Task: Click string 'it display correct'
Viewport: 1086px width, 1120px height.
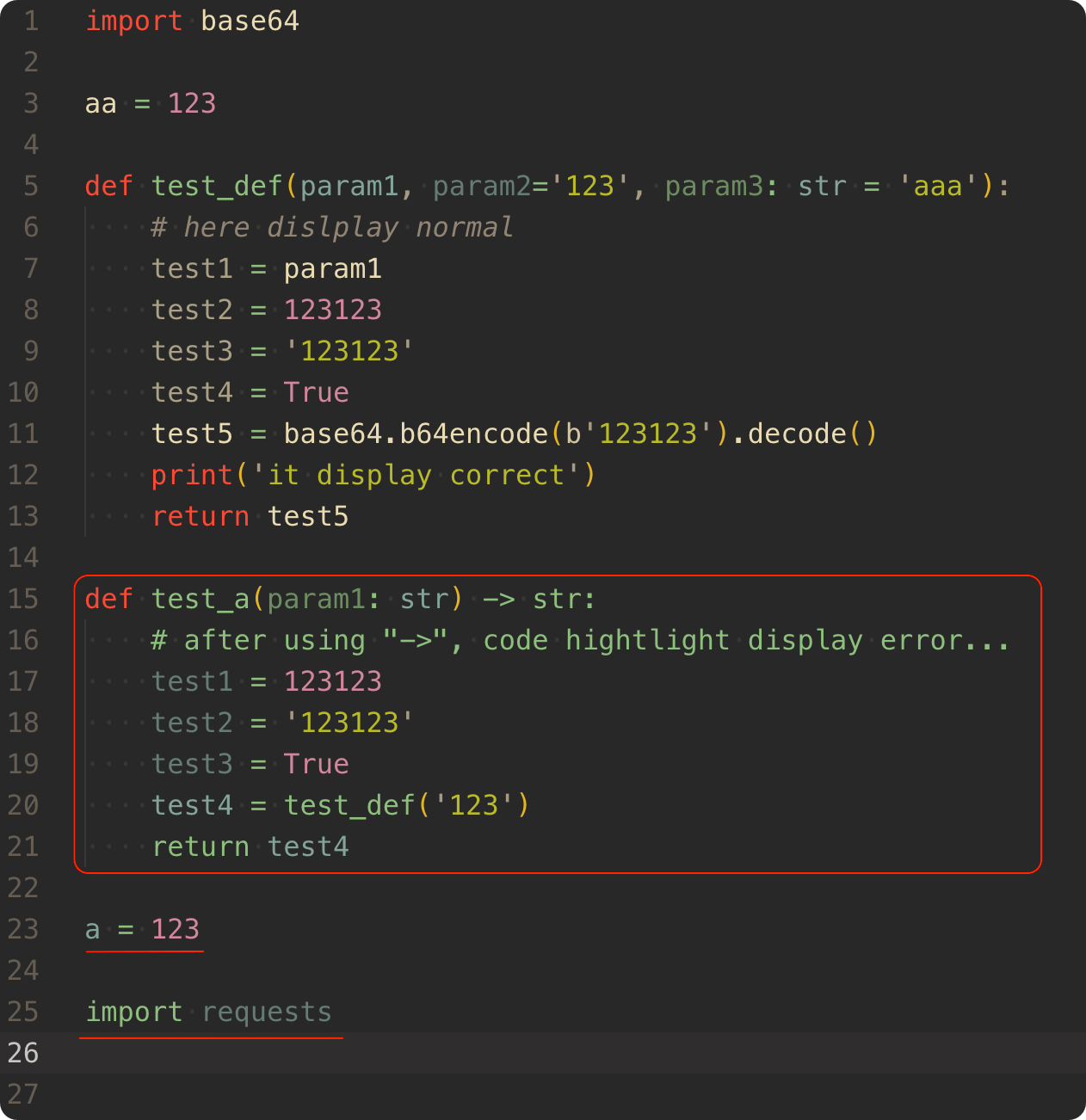Action: [x=417, y=475]
